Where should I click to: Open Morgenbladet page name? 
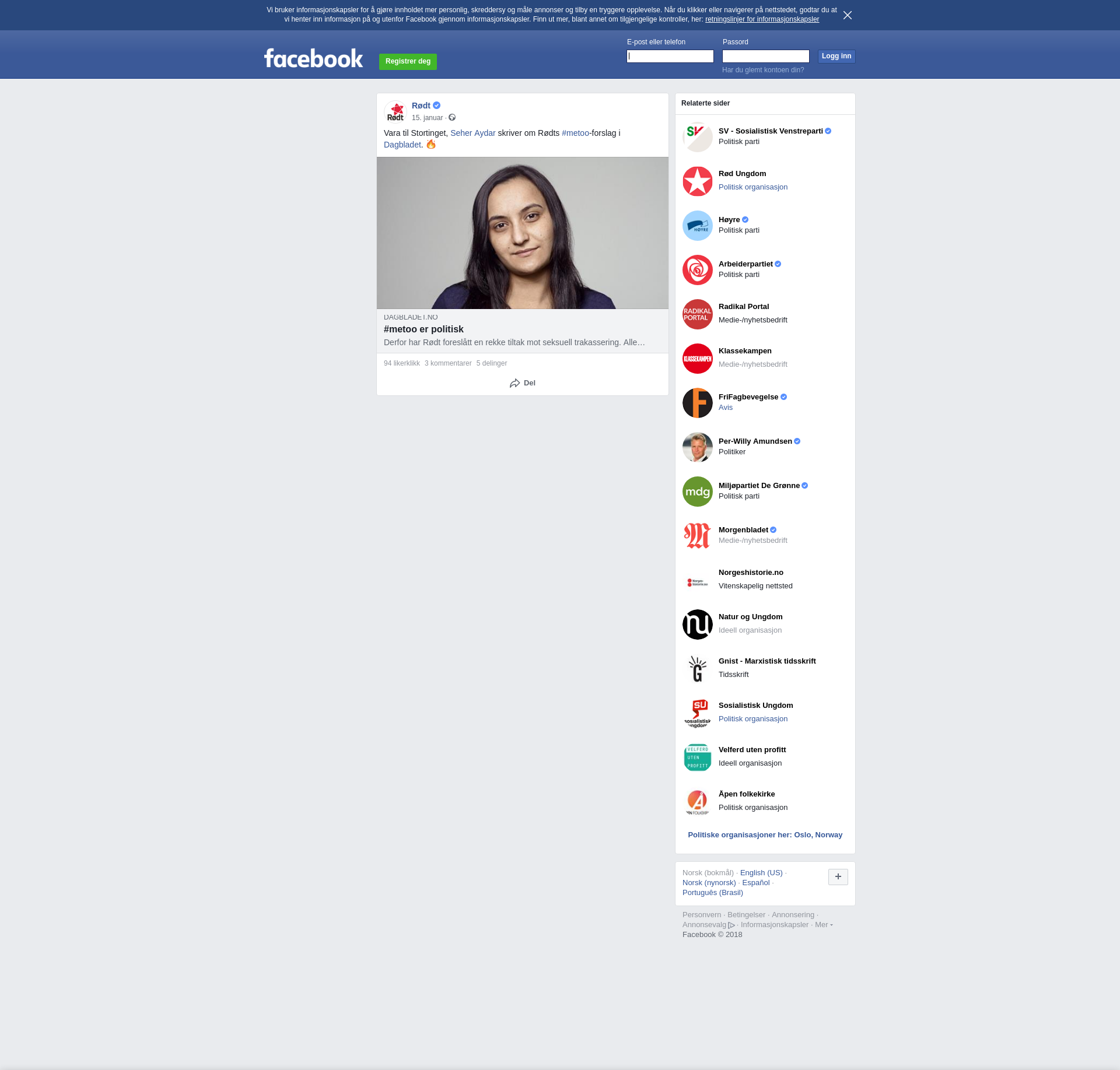coord(743,530)
